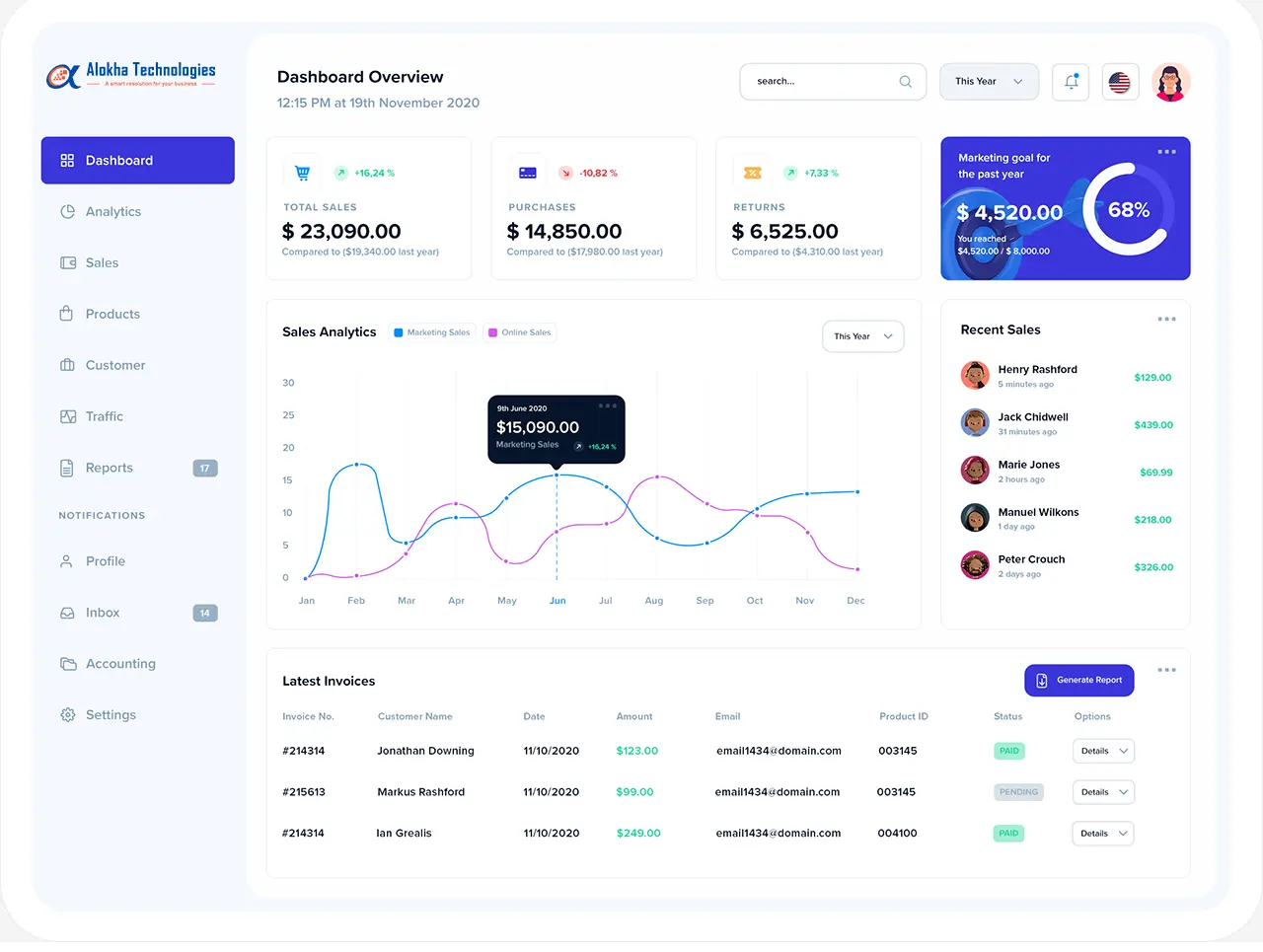Open Recent Sales more options dots
1263x952 pixels.
click(x=1166, y=319)
